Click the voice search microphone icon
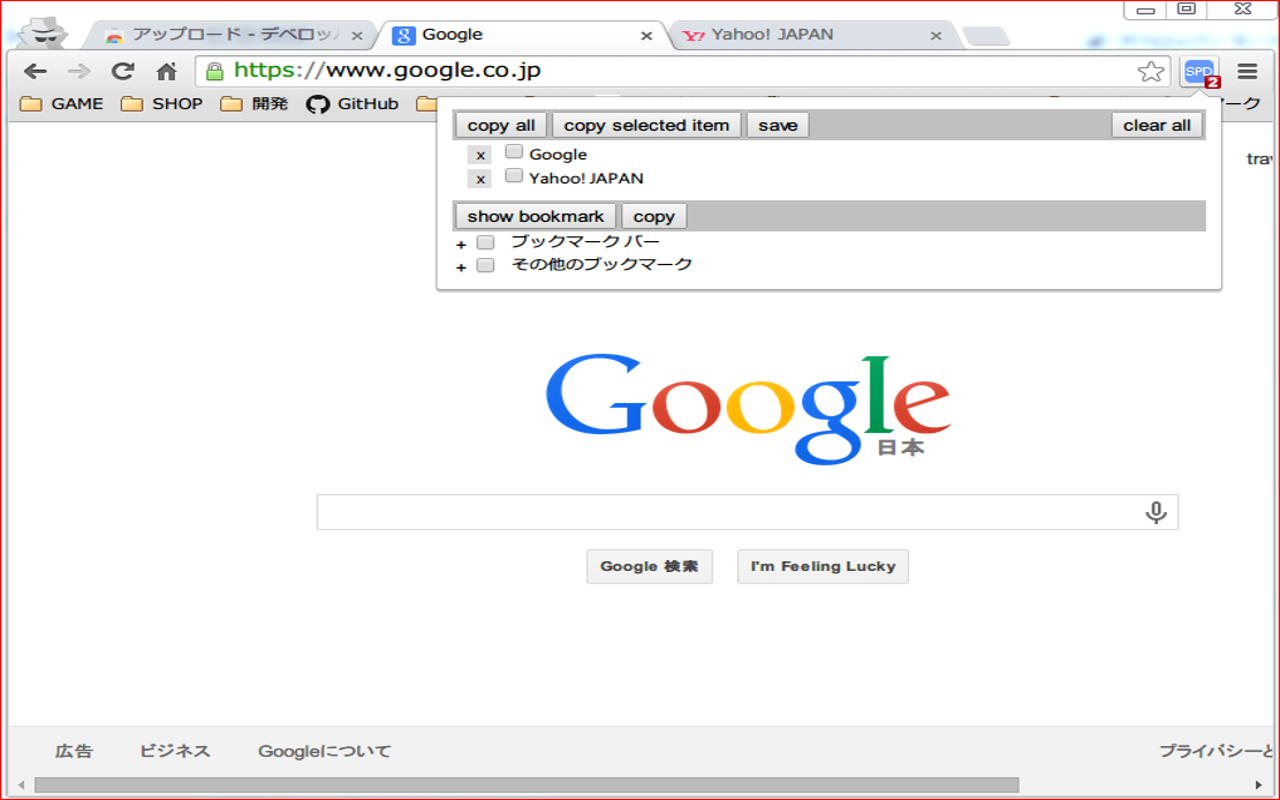 (x=1156, y=512)
